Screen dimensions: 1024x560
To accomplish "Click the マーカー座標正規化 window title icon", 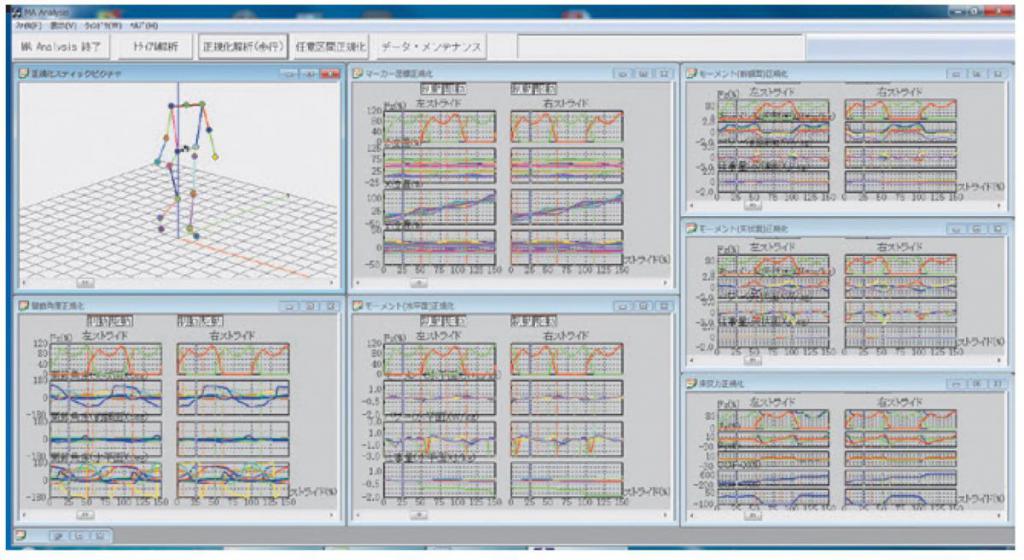I will 359,73.
